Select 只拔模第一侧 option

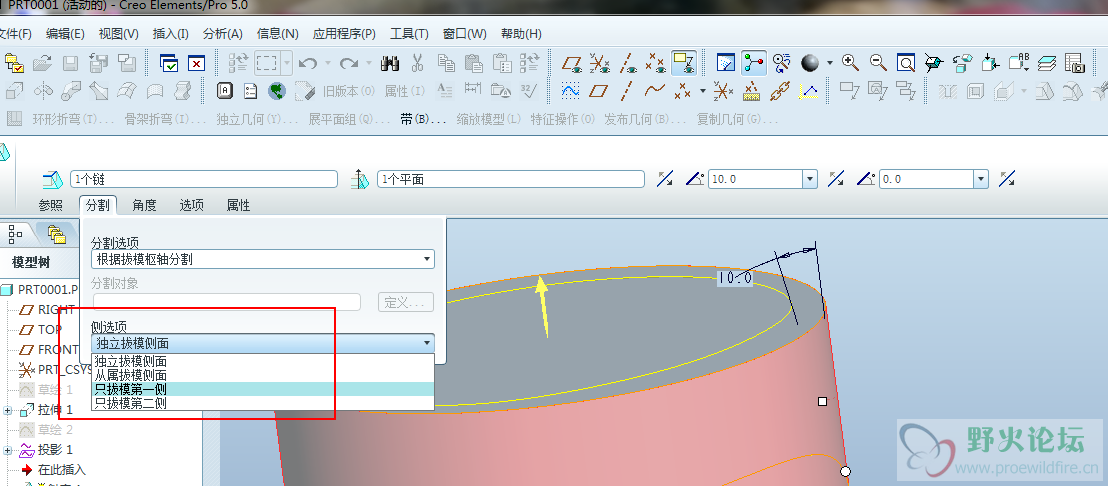point(263,389)
